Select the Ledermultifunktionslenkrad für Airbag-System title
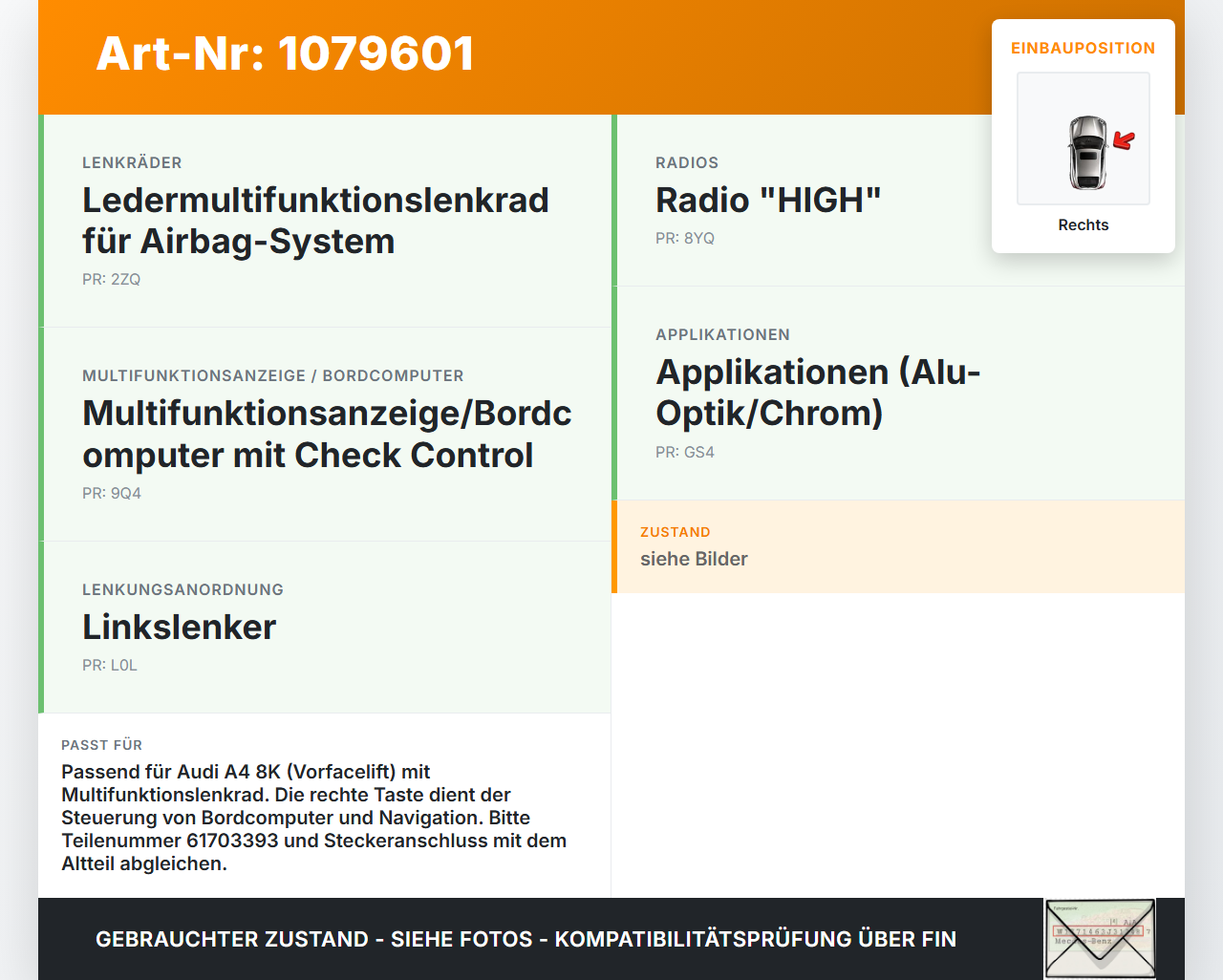Viewport: 1223px width, 980px height. pos(315,221)
